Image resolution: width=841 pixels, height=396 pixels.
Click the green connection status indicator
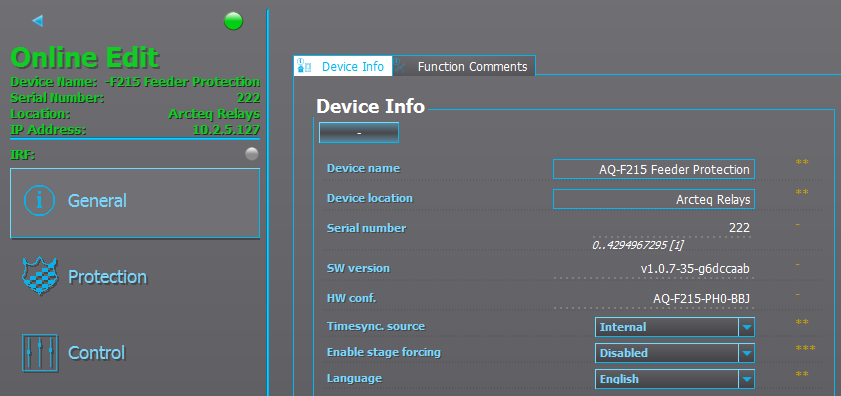pos(233,21)
